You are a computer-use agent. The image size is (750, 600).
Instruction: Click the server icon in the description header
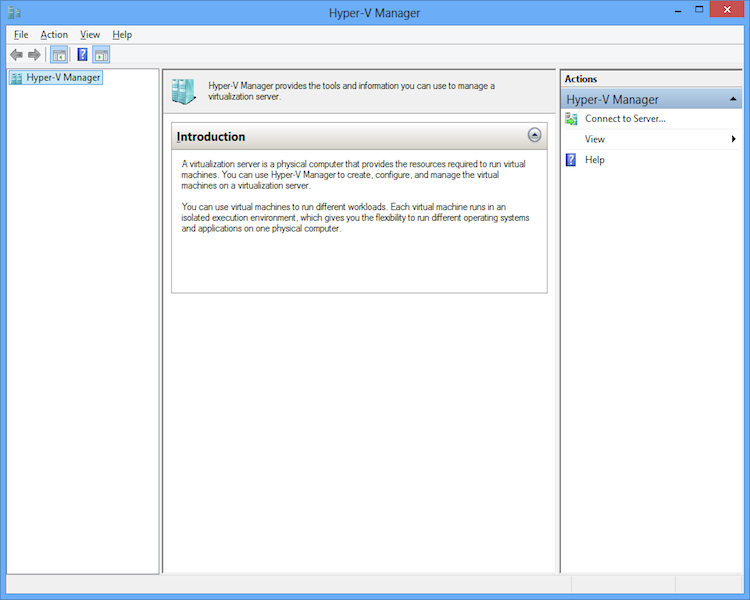coord(183,91)
